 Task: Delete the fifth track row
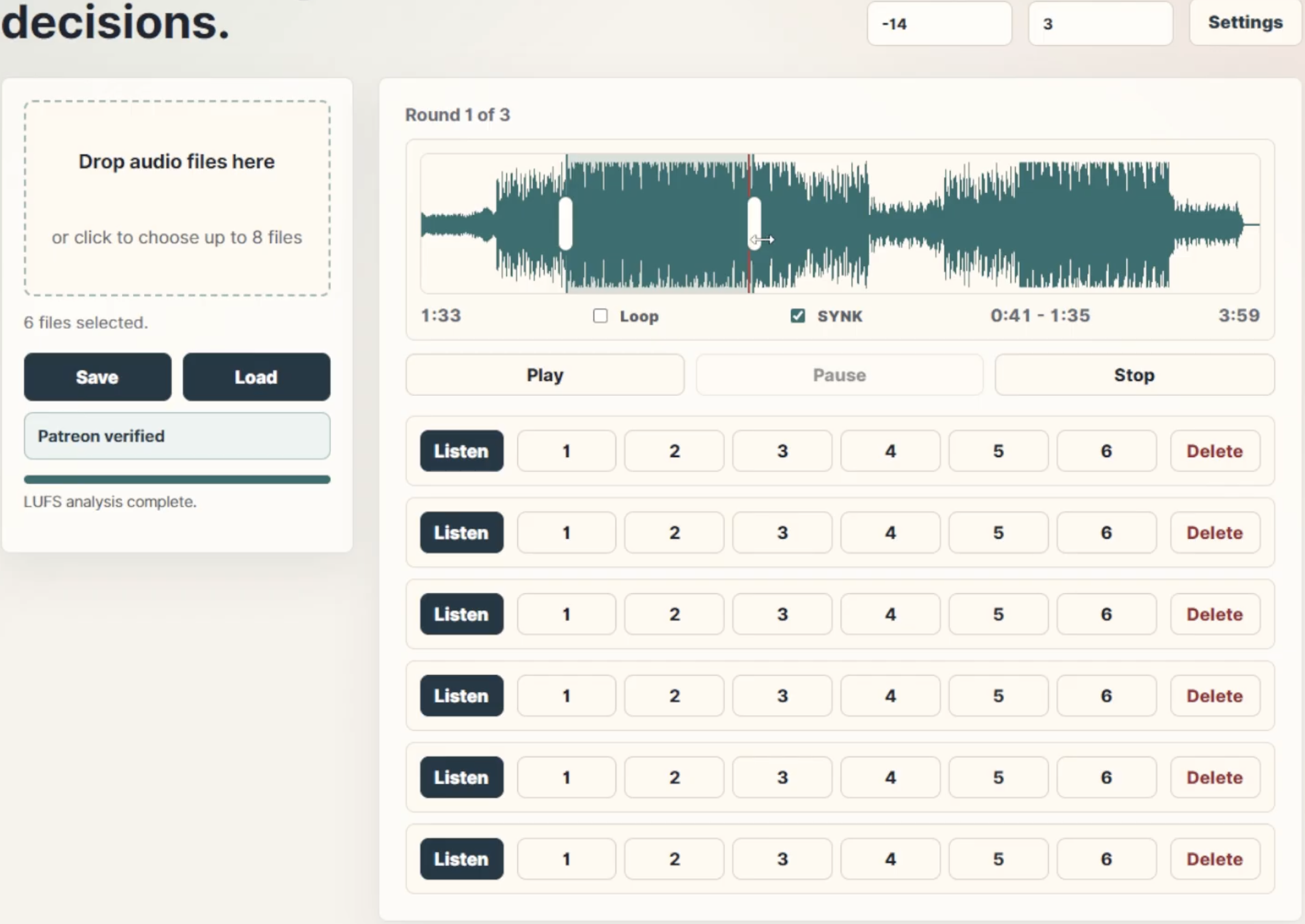[1215, 777]
